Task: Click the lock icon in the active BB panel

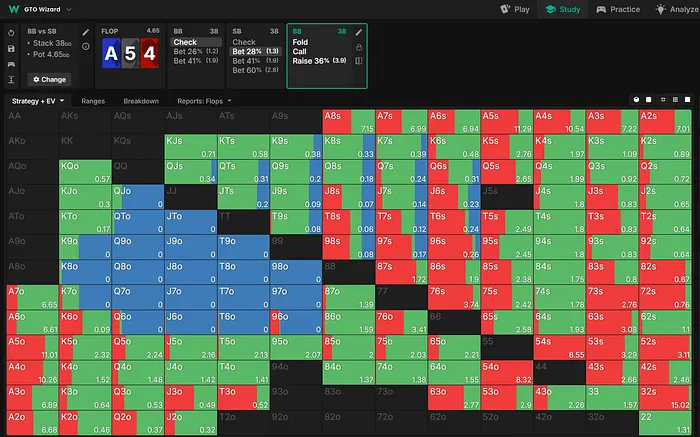Action: coord(359,47)
